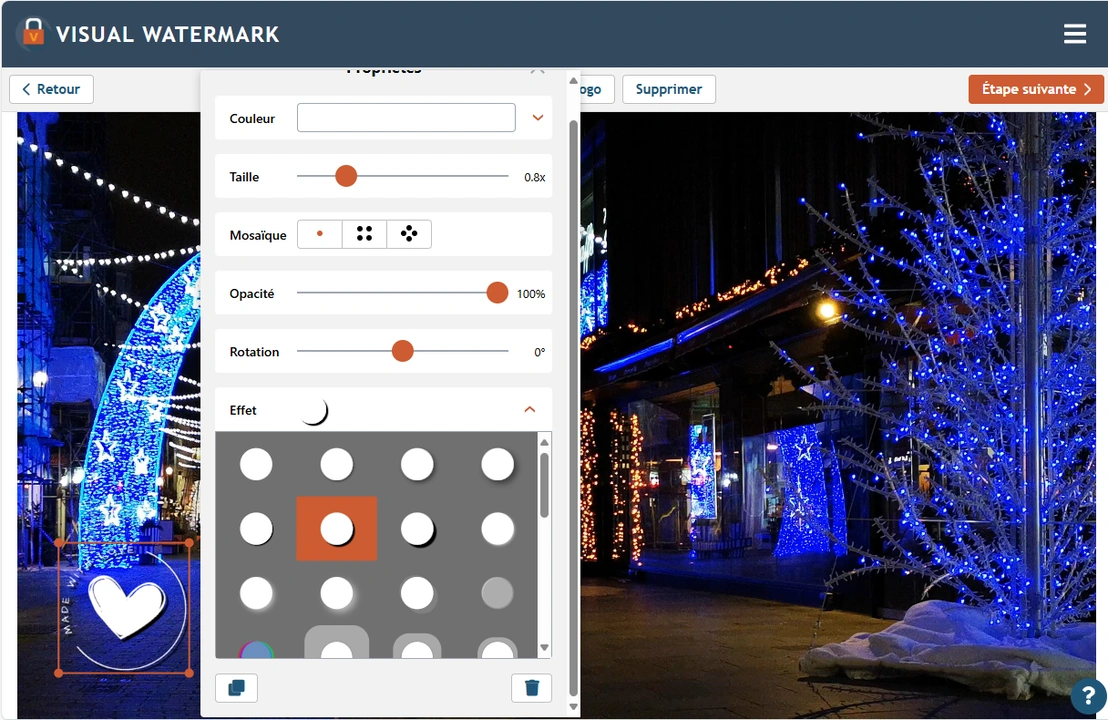Click the watermark's bottom-right corner handle
Viewport: 1108px width, 720px height.
tap(189, 673)
